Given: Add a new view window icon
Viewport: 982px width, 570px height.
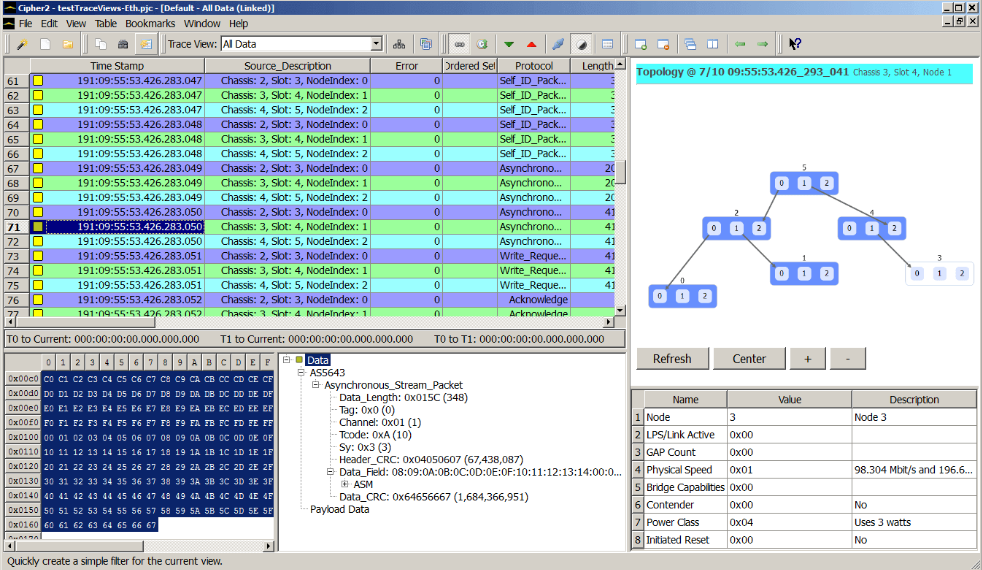Looking at the screenshot, I should pyautogui.click(x=641, y=44).
